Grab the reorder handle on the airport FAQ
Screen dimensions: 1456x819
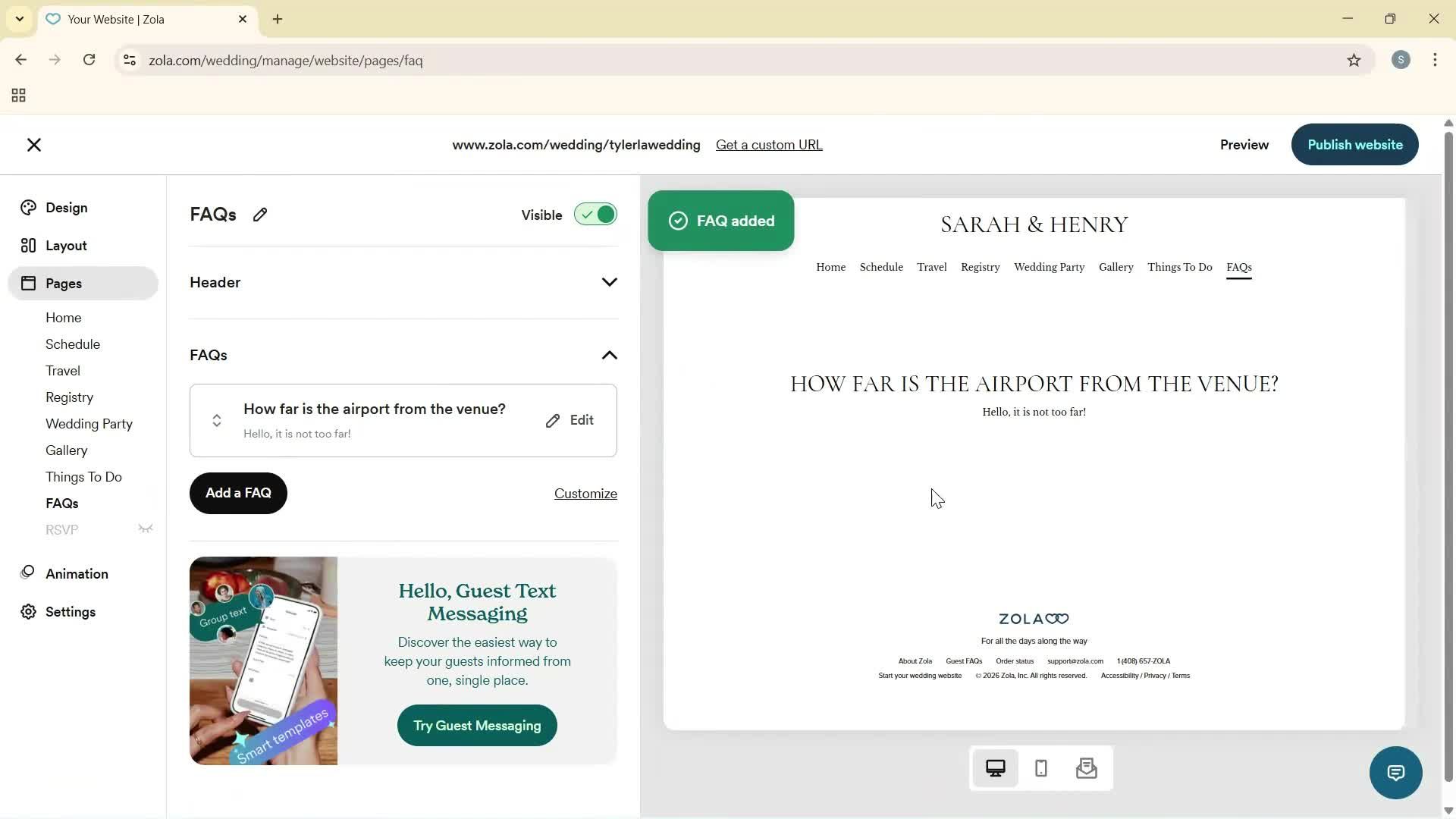tap(216, 420)
